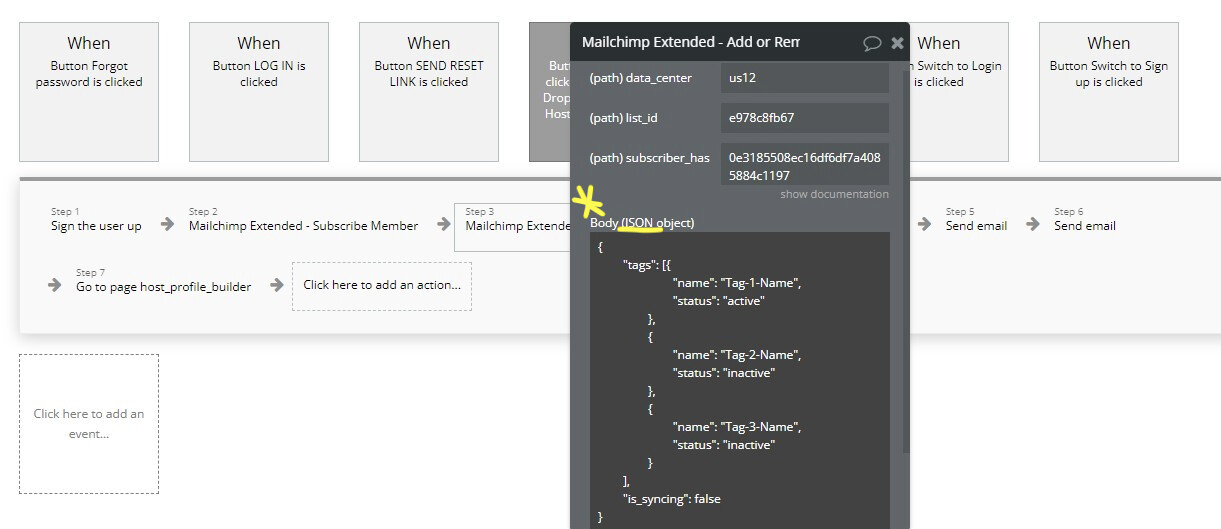The image size is (1221, 529).
Task: Select the Button Forgot password is clicked event
Action: click(89, 92)
